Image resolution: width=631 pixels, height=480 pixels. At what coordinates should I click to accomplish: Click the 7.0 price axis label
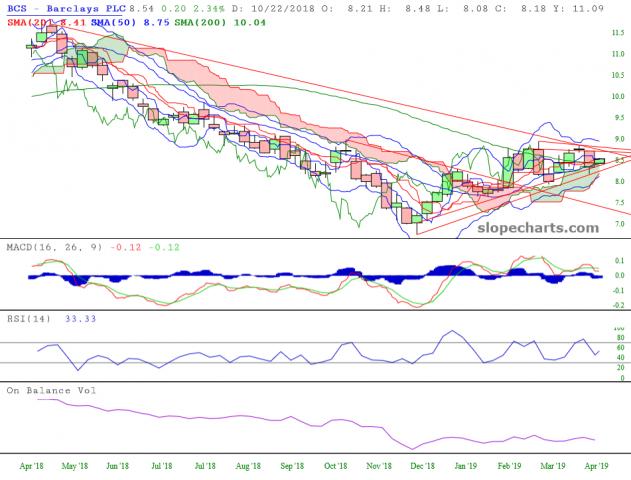(x=618, y=224)
